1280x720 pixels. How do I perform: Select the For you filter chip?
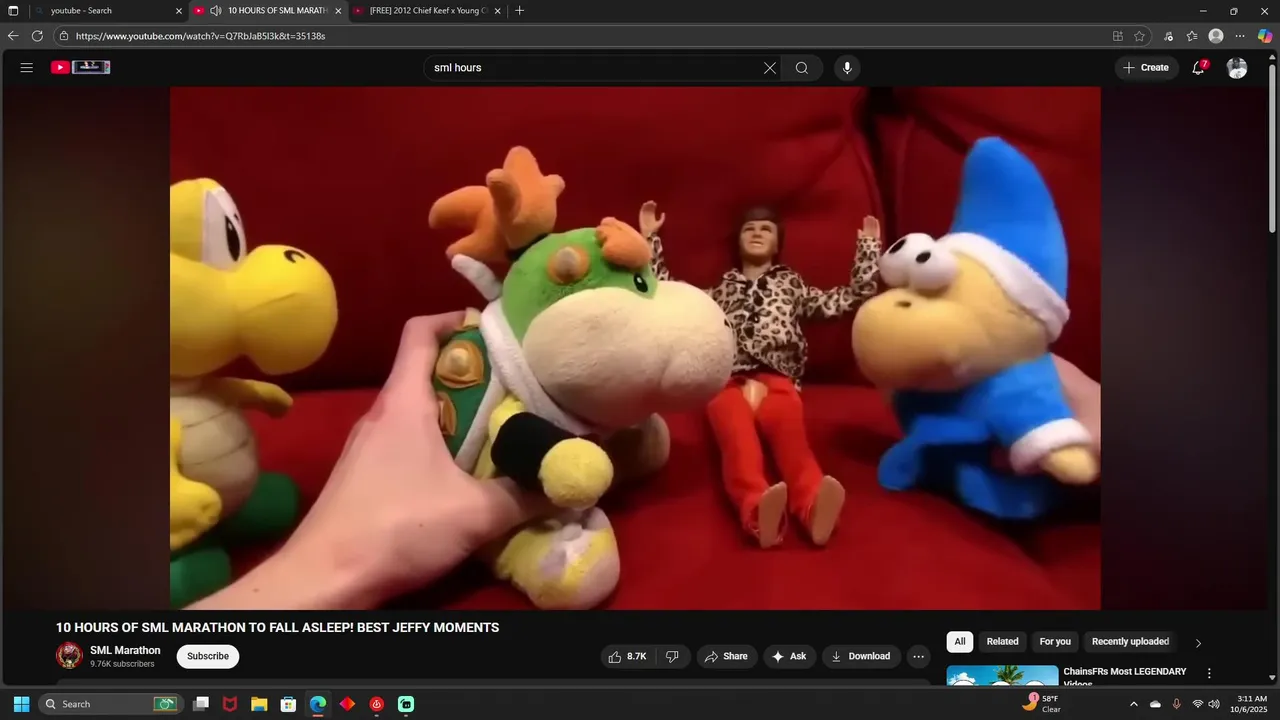tap(1055, 642)
